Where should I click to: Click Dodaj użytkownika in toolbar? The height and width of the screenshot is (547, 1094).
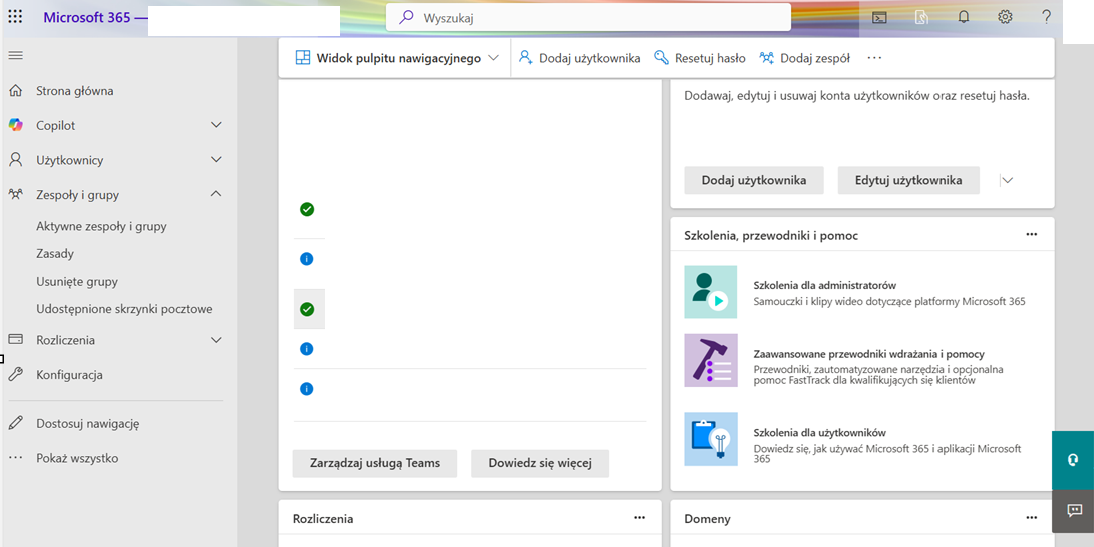point(579,58)
